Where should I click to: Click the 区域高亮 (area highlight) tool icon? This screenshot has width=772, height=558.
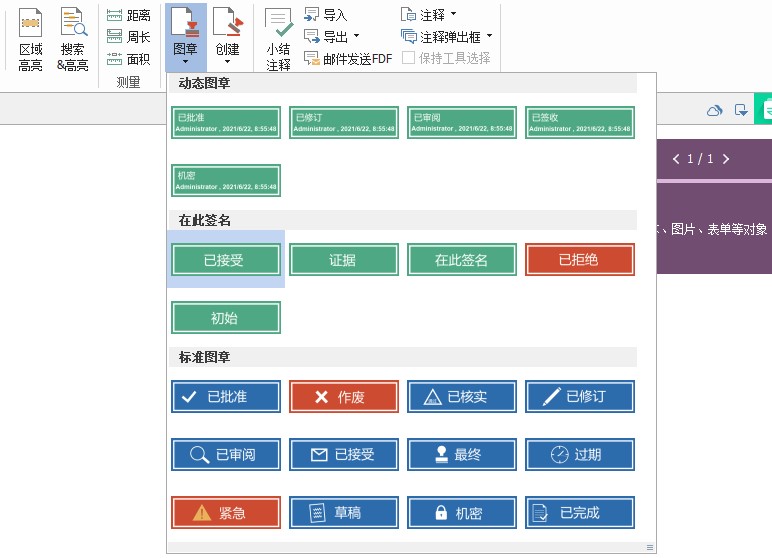[x=31, y=40]
